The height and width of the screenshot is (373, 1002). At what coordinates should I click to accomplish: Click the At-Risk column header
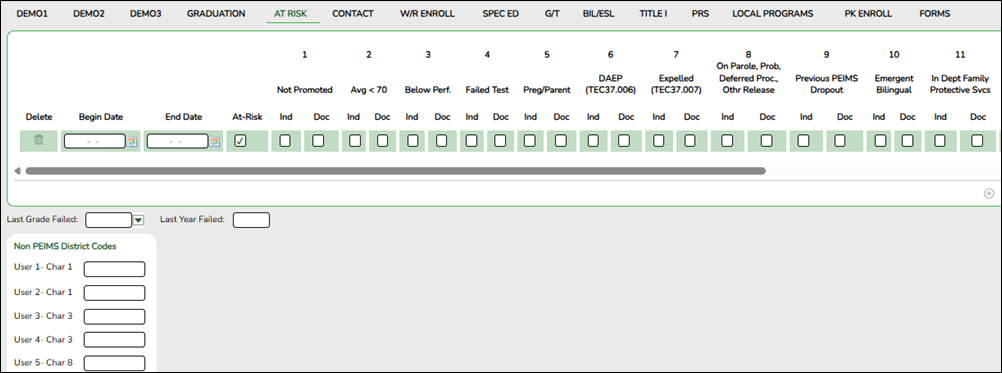pos(247,117)
